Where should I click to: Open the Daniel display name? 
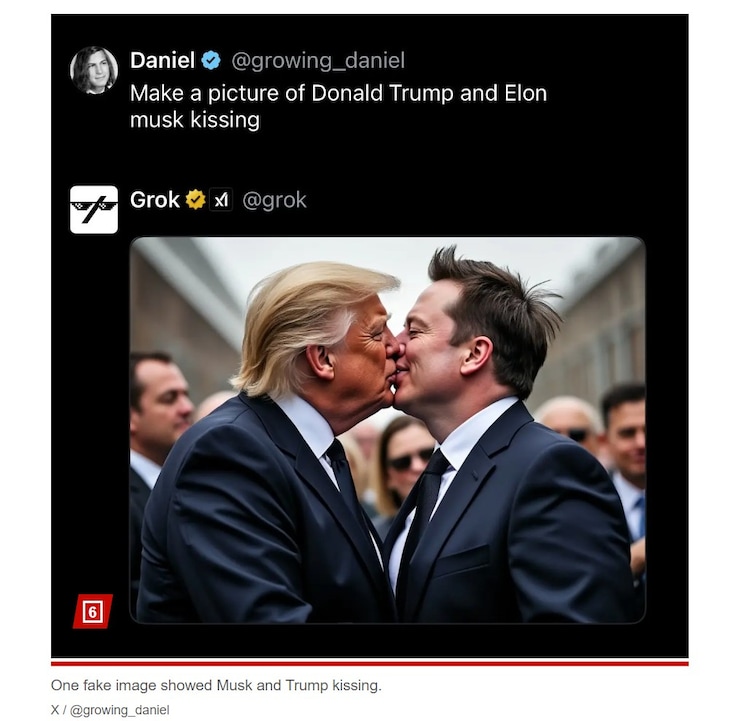click(162, 60)
